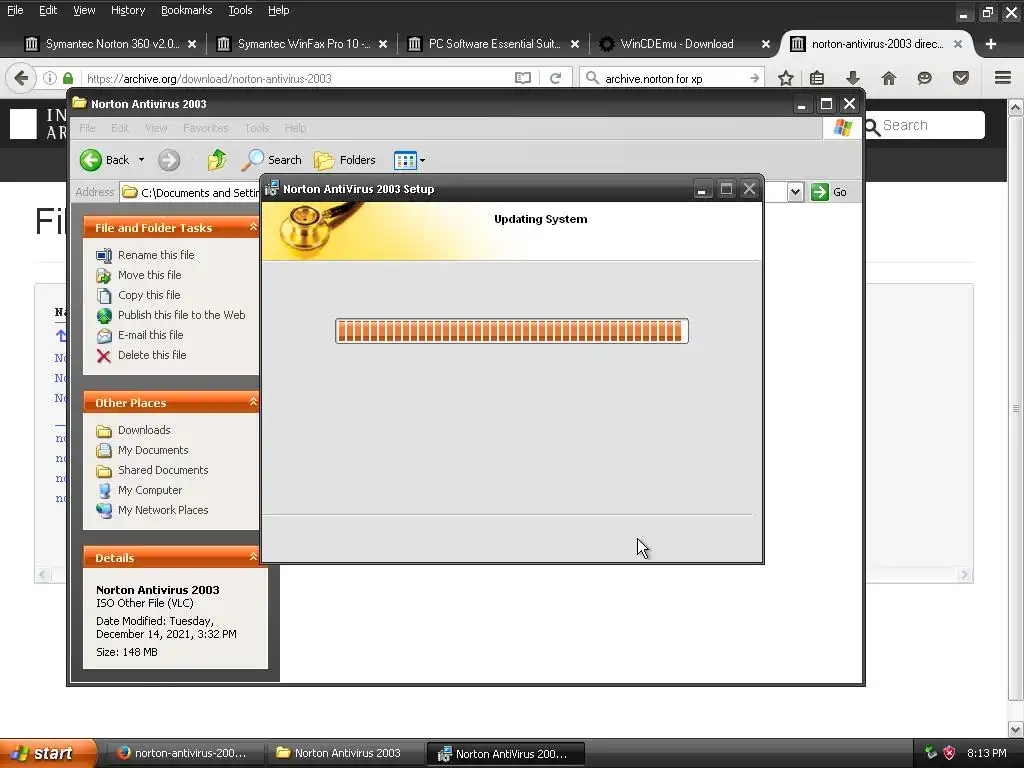Viewport: 1024px width, 768px height.
Task: Go up one folder level in Explorer
Action: 216,160
